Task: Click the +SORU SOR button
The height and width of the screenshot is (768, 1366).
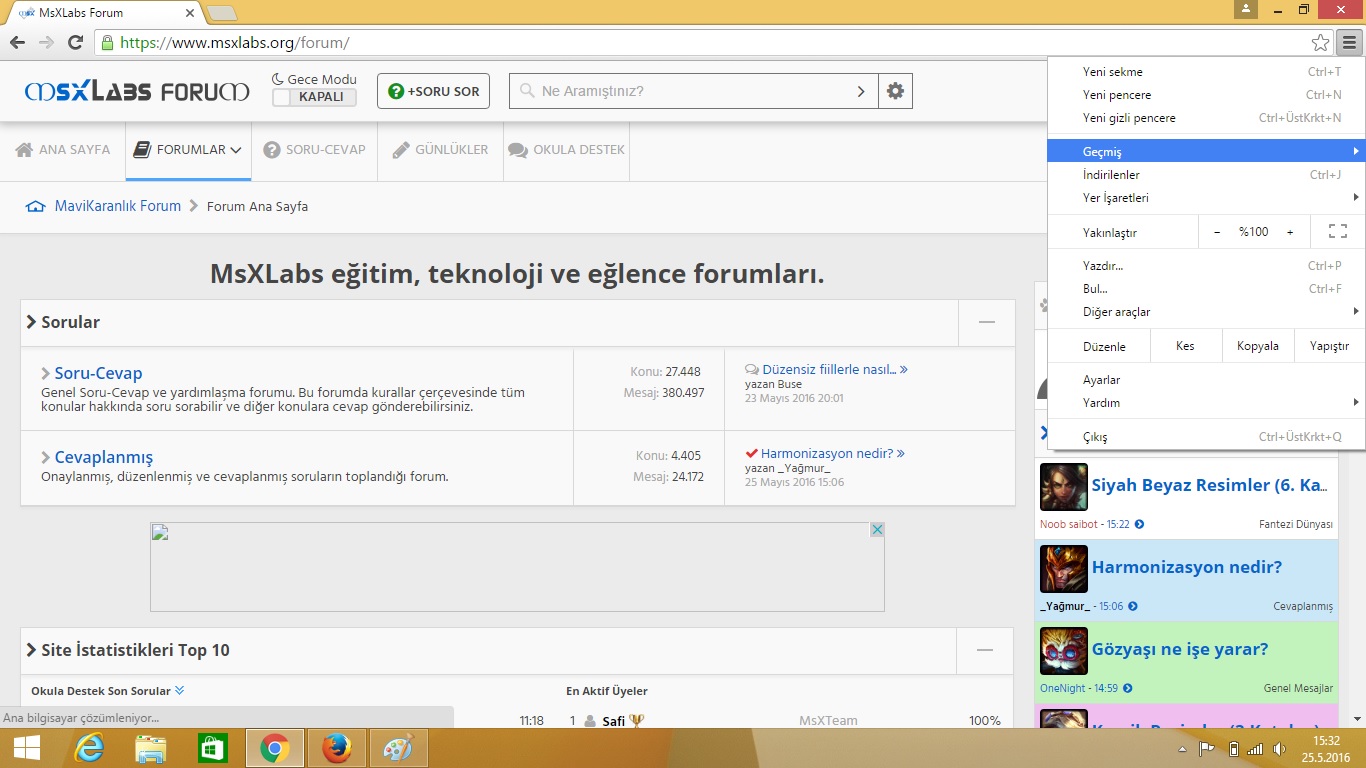Action: click(x=433, y=91)
